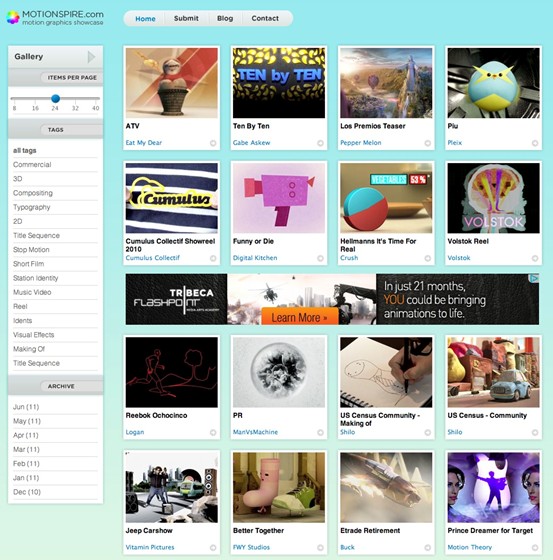The height and width of the screenshot is (560, 553).
Task: Click the round icon on the Volstok Reel card
Action: (x=535, y=258)
